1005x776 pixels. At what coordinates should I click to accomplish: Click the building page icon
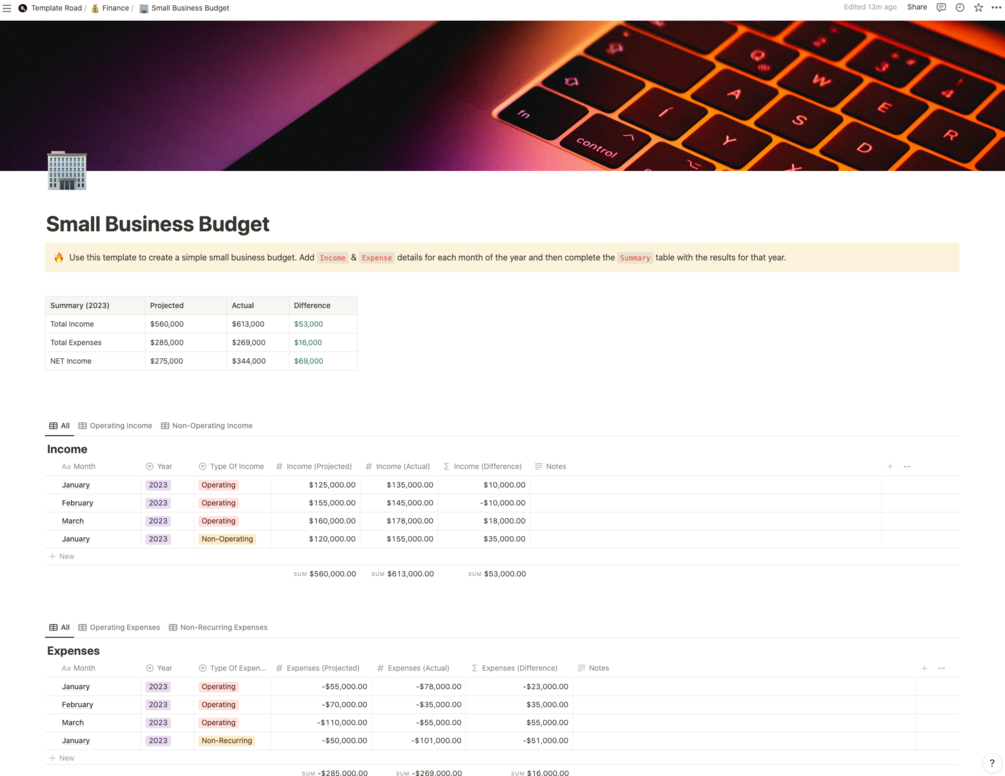tap(67, 170)
